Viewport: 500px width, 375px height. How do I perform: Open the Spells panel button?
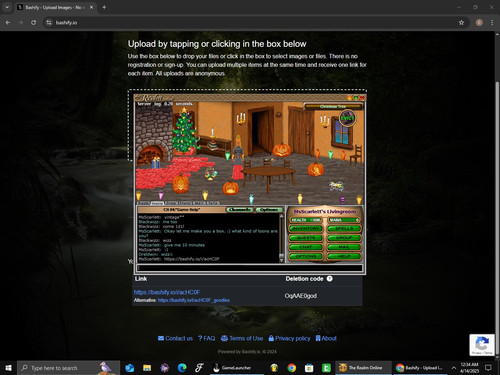344,229
